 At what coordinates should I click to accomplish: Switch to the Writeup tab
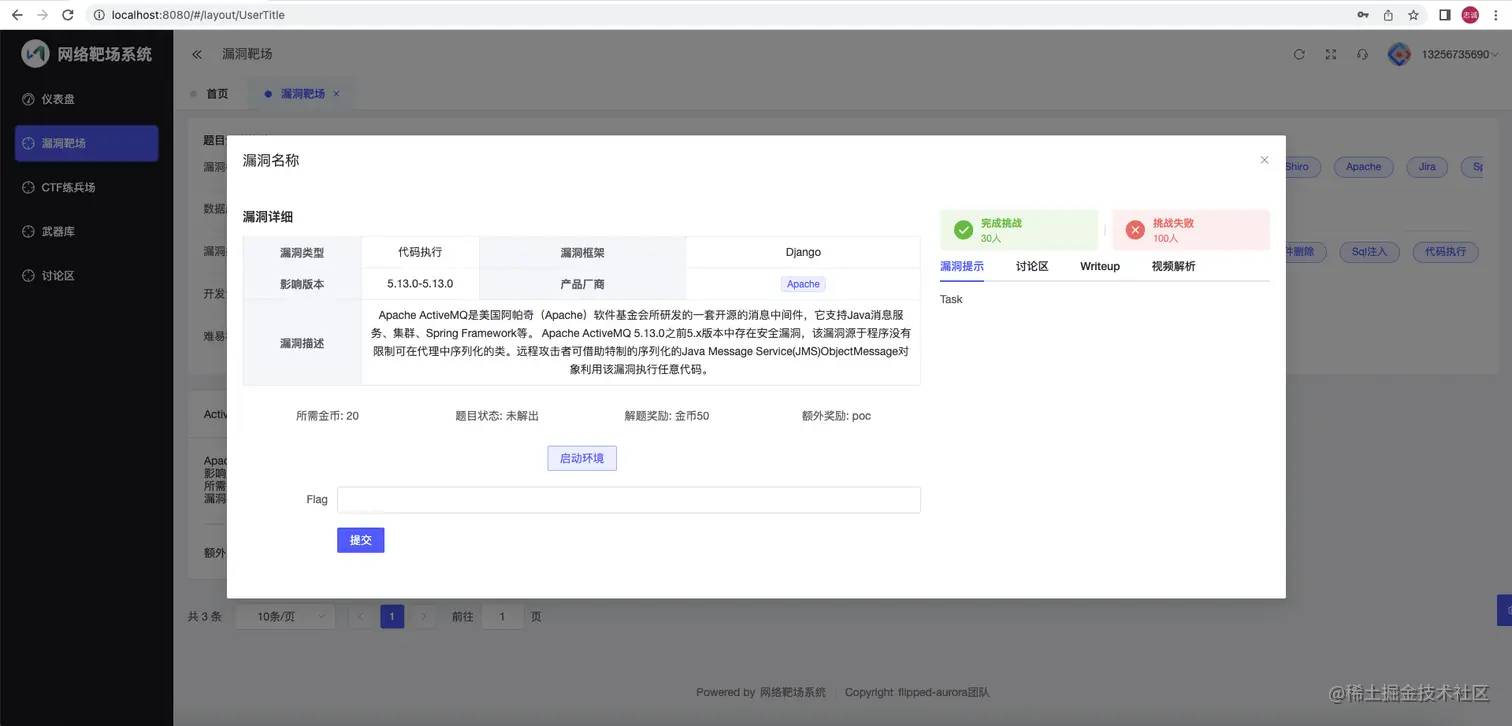1099,266
